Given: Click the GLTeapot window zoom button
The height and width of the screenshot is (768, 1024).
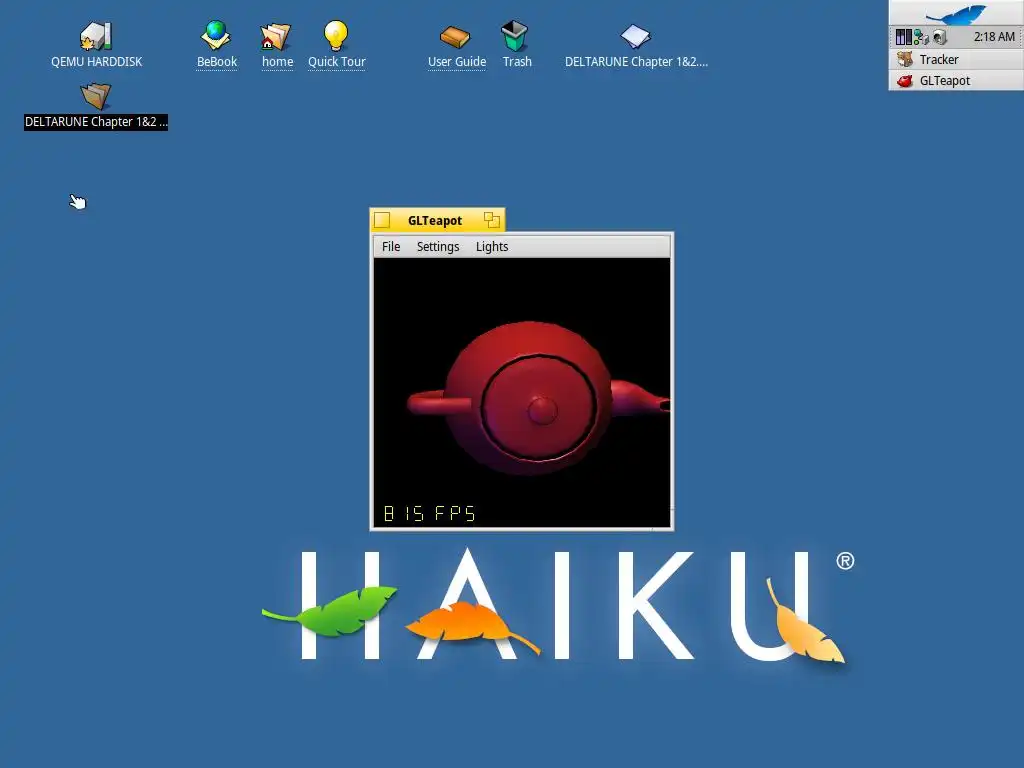Looking at the screenshot, I should pyautogui.click(x=492, y=220).
